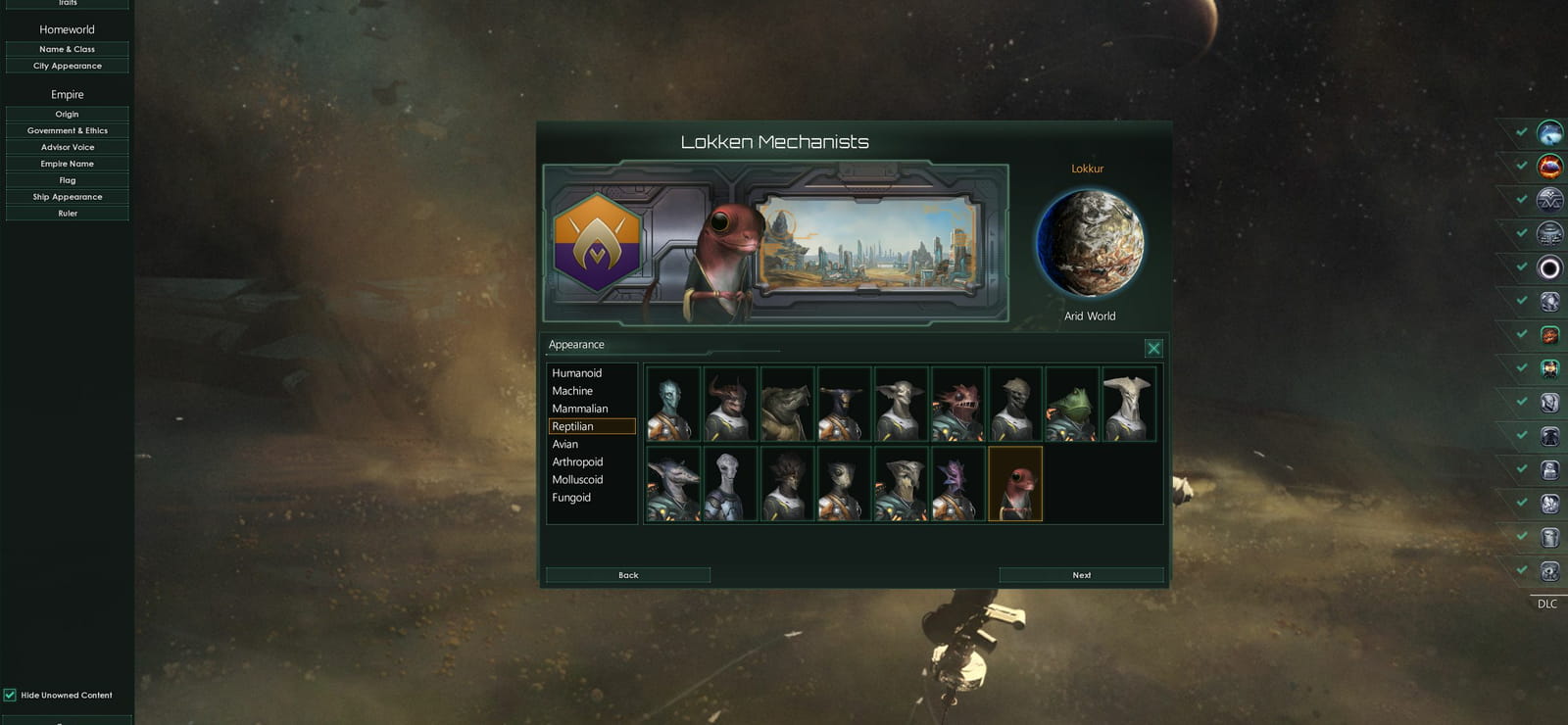Click the black ring DLC icon
This screenshot has height=725, width=1568.
click(1549, 267)
